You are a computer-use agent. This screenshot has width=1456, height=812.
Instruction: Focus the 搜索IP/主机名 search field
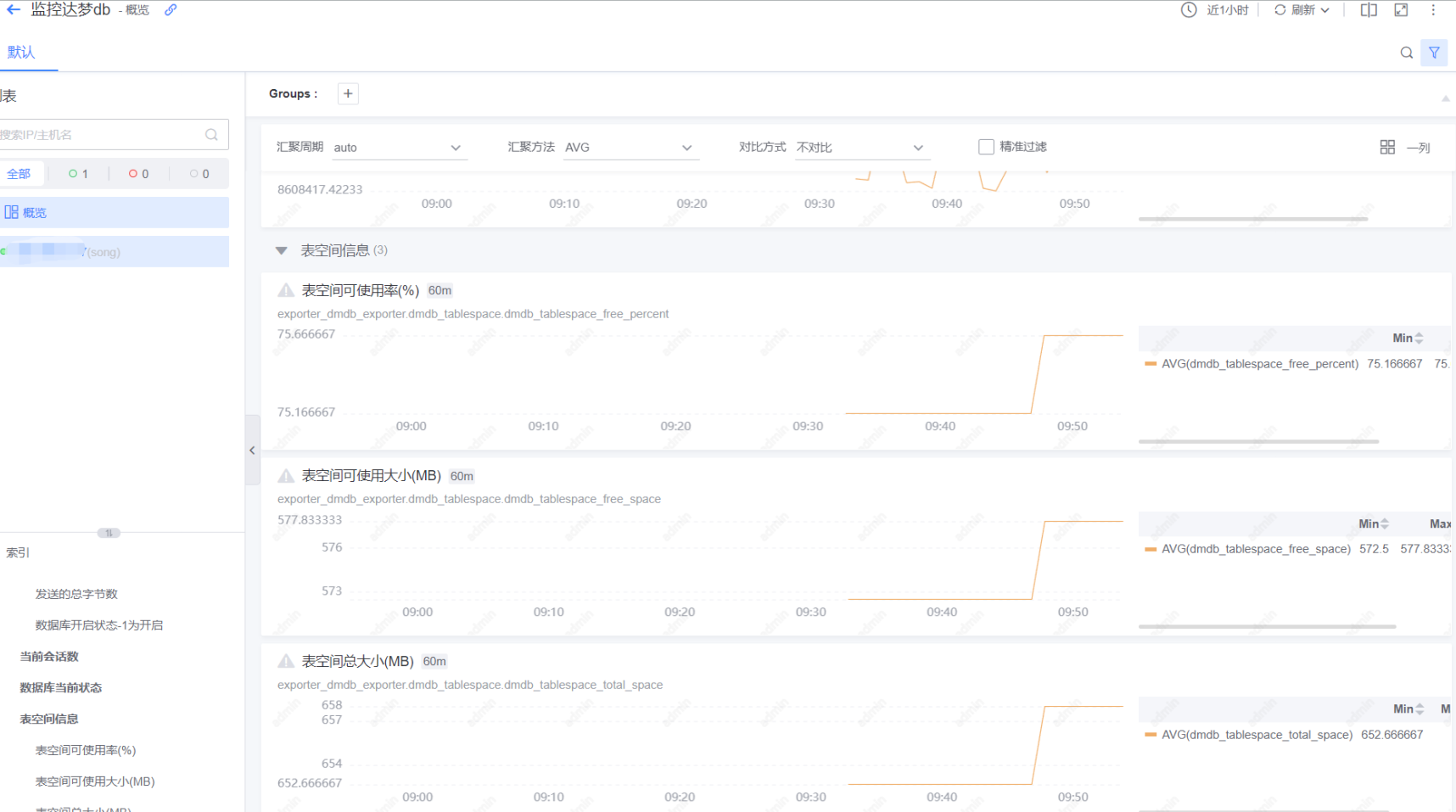pos(102,135)
